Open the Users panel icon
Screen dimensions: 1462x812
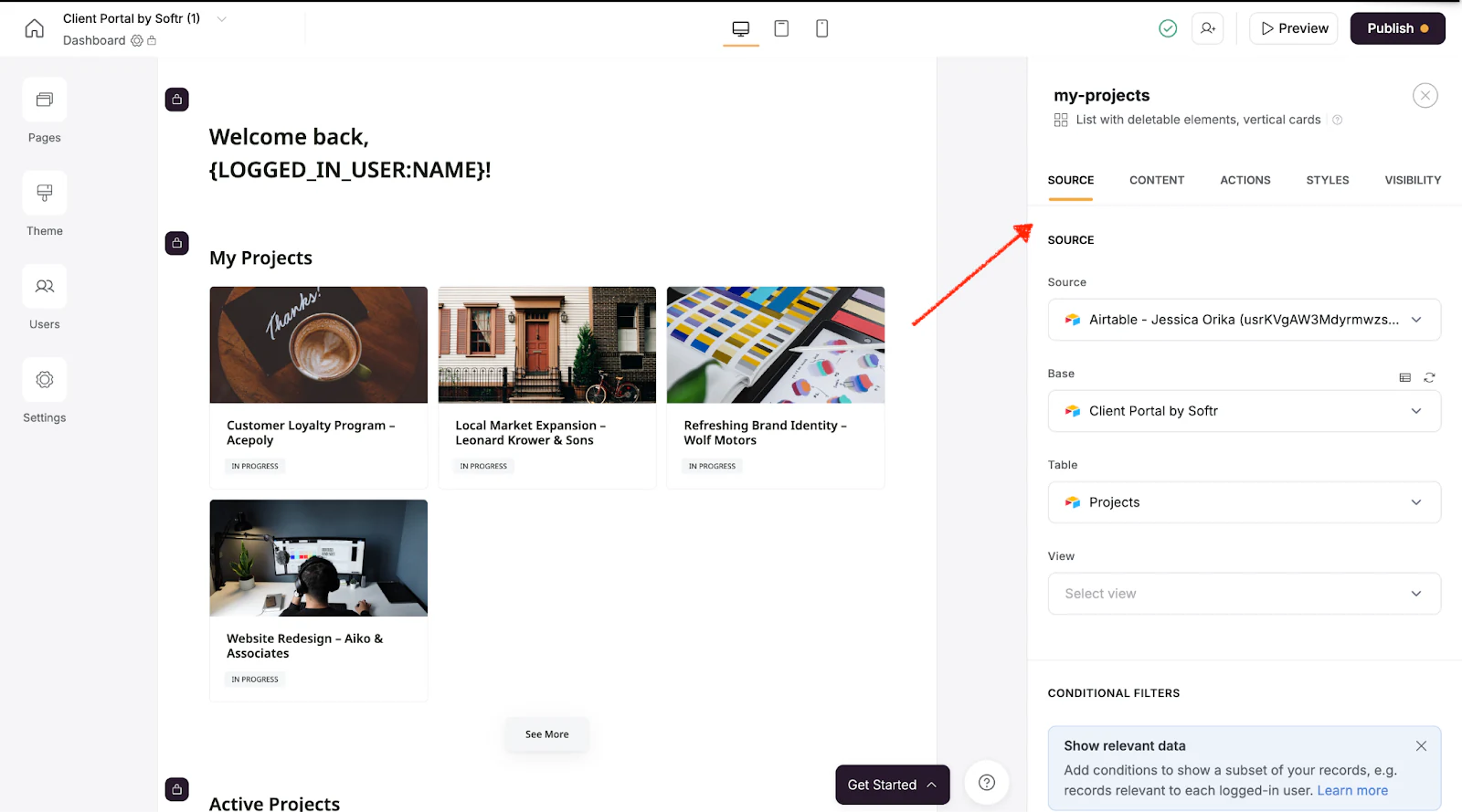point(45,286)
